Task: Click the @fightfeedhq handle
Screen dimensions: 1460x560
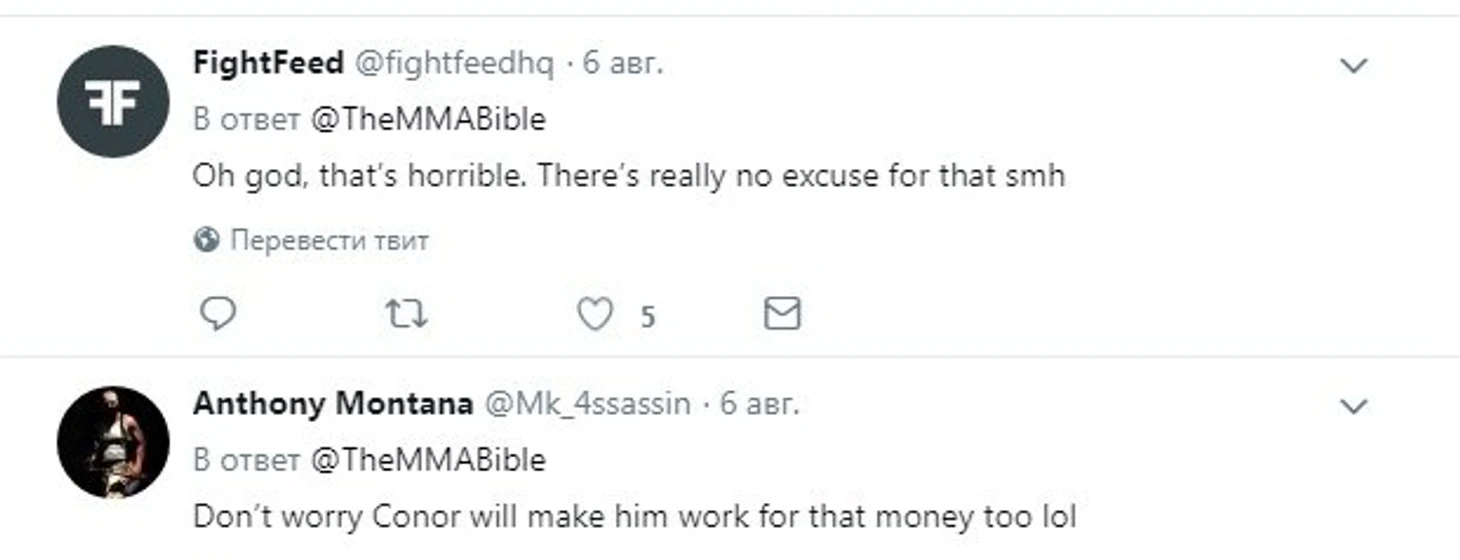Action: (455, 64)
